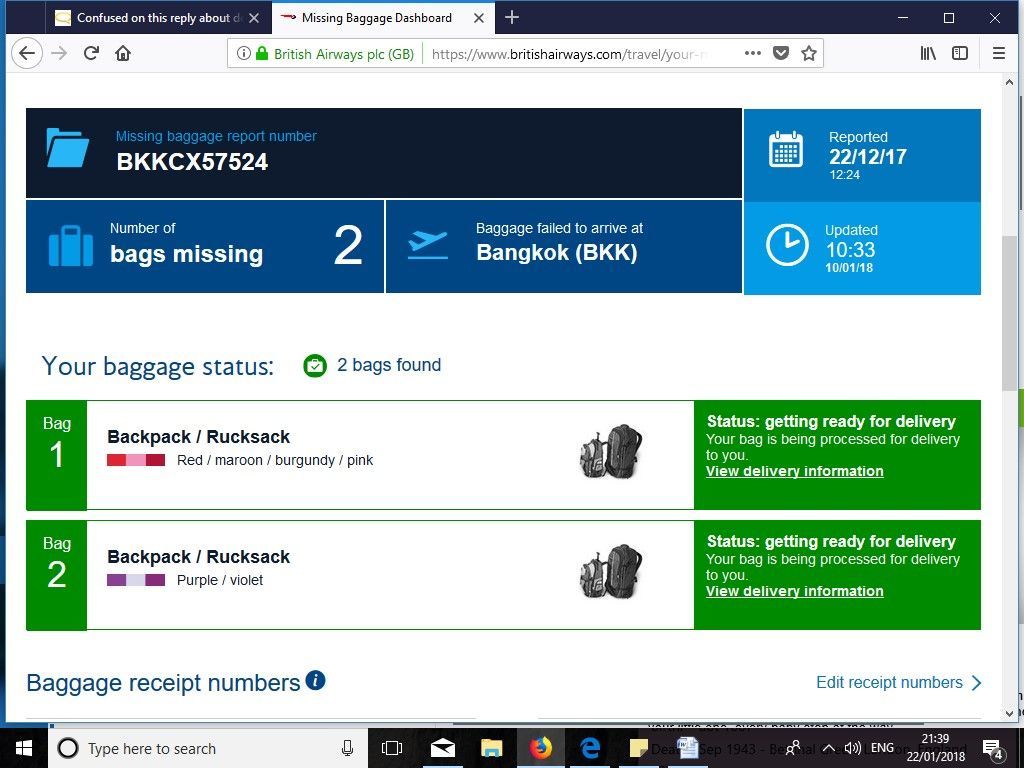The height and width of the screenshot is (768, 1024).
Task: View delivery information for Bag 2
Action: click(794, 591)
